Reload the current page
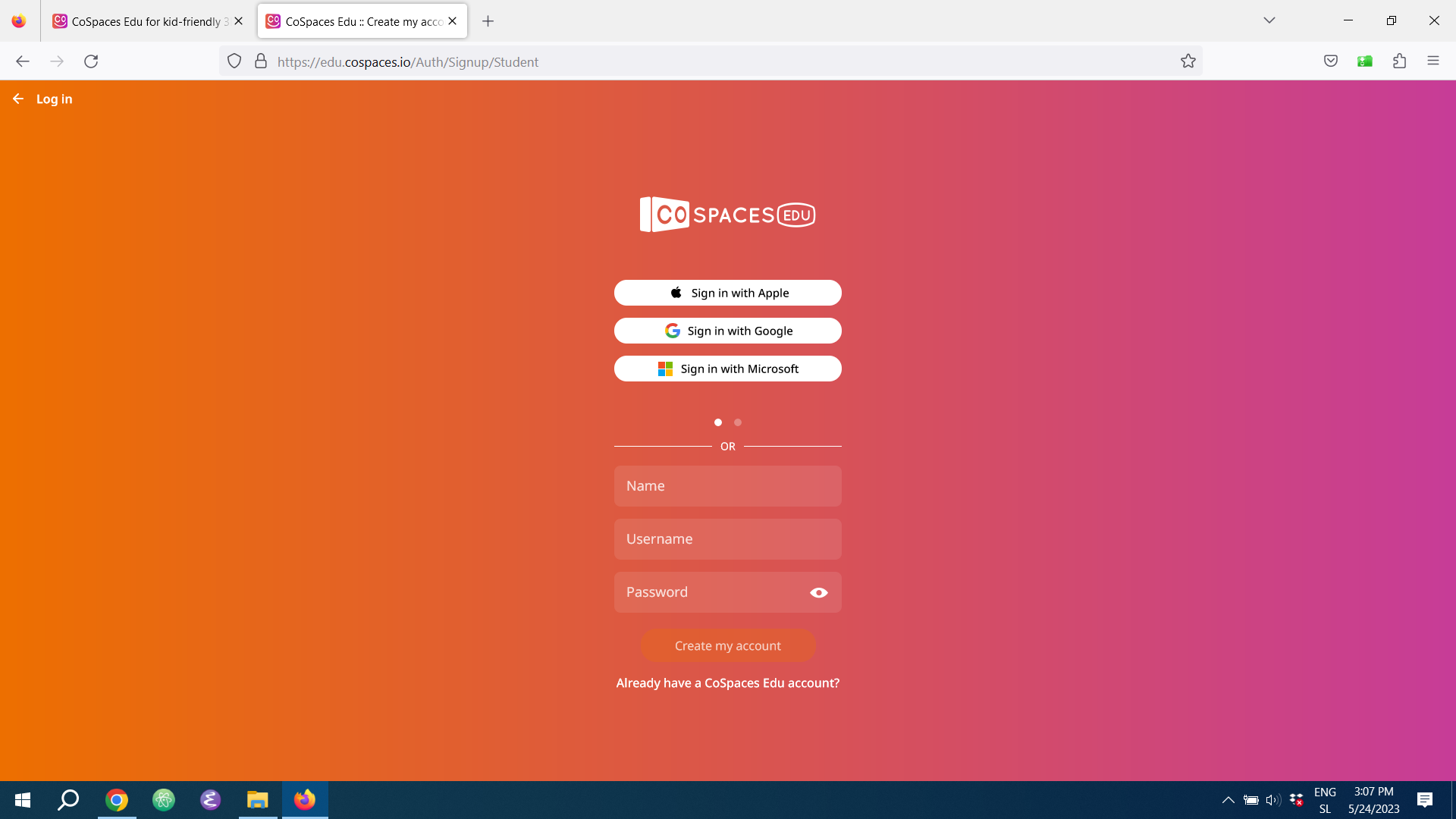The width and height of the screenshot is (1456, 819). (91, 61)
